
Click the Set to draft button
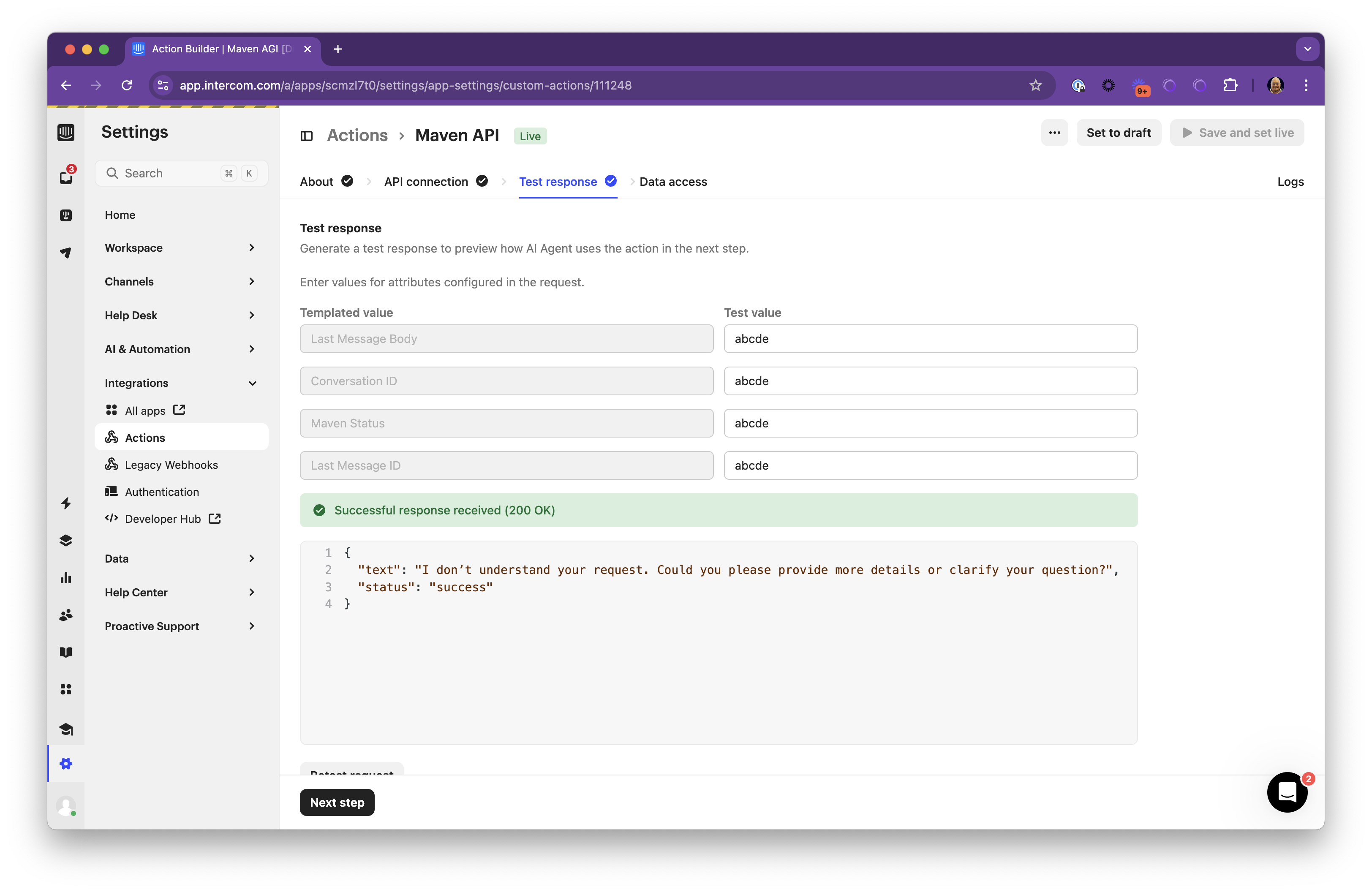1119,133
